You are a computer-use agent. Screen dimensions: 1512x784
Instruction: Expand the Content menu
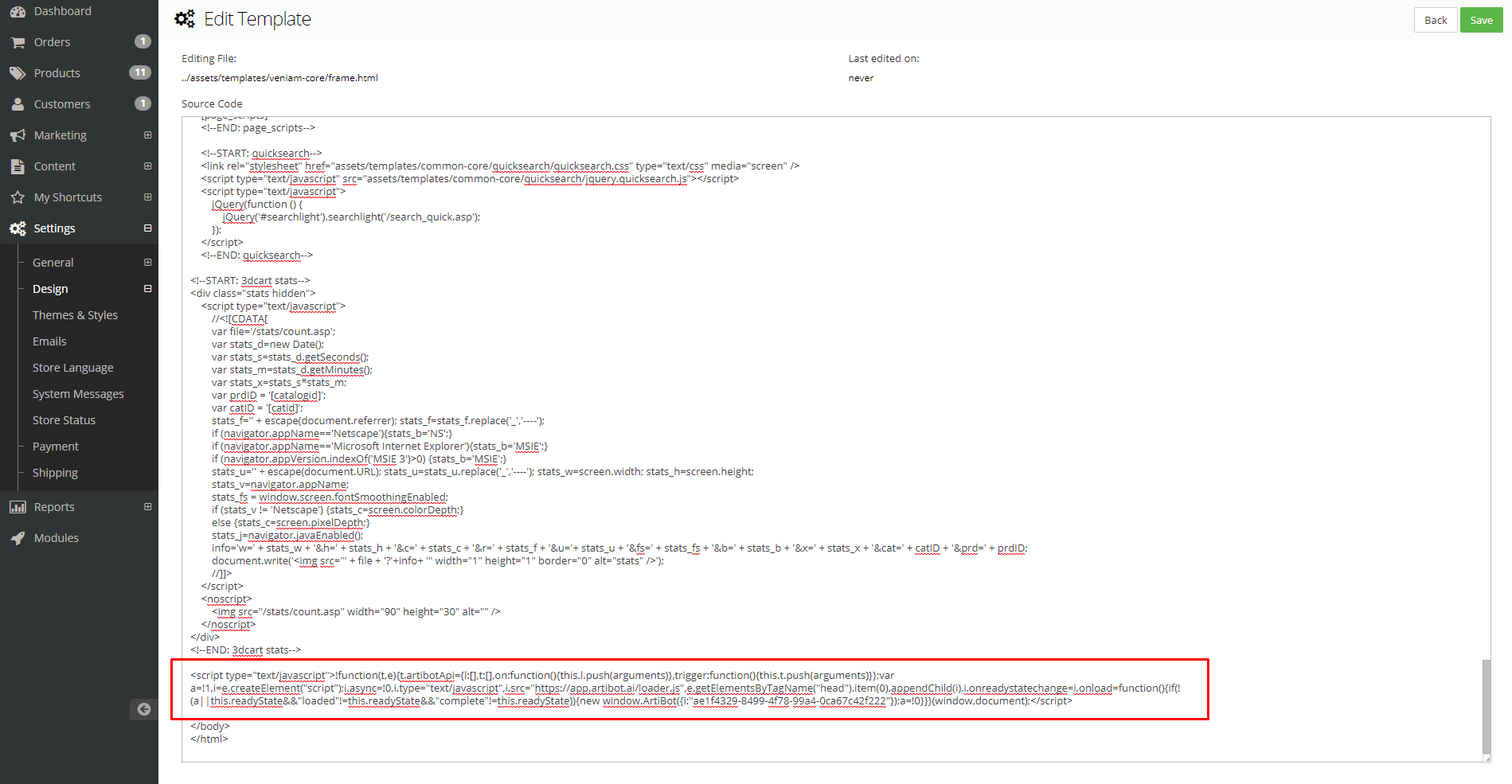coord(147,166)
